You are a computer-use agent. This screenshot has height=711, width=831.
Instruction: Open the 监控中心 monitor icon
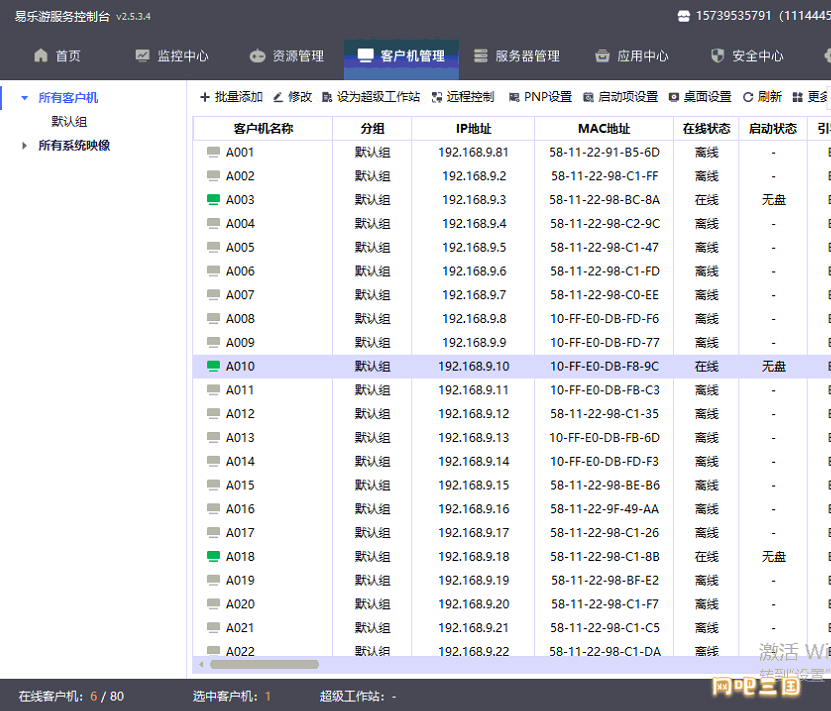(142, 56)
